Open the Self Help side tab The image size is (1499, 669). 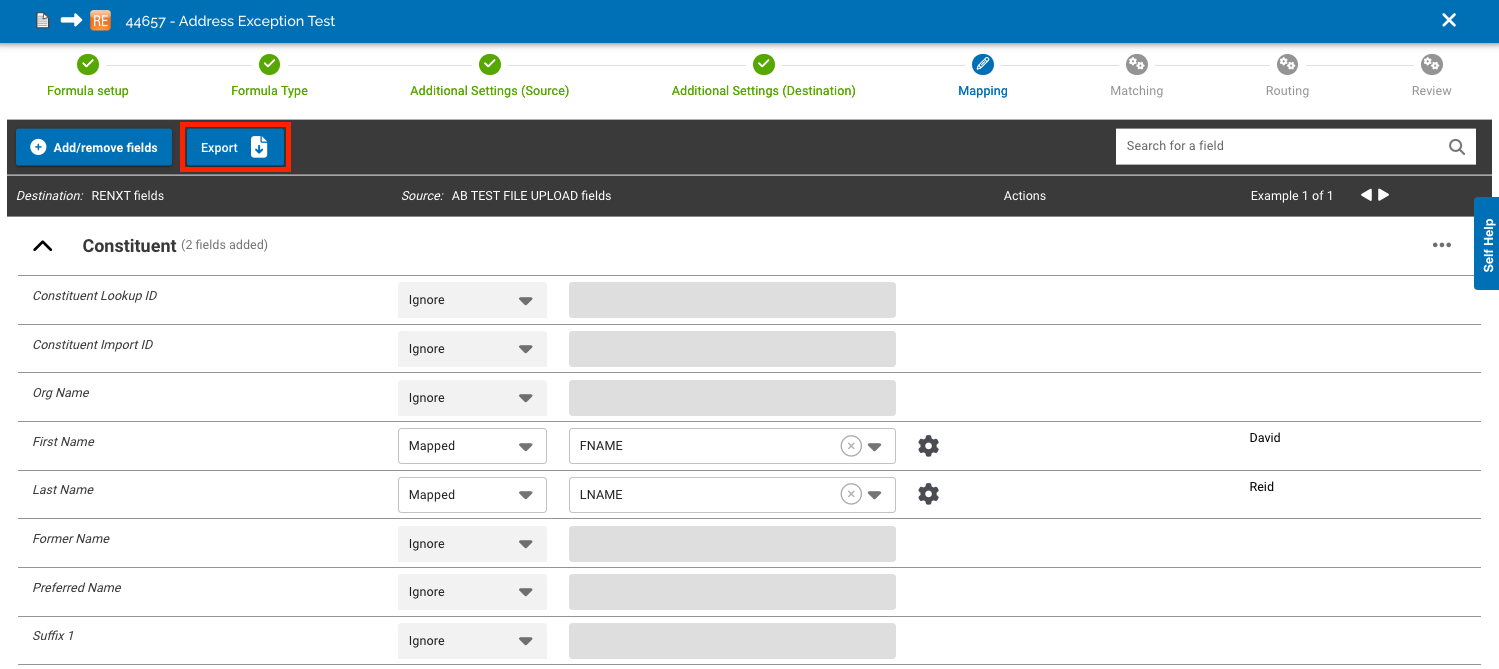(x=1487, y=243)
